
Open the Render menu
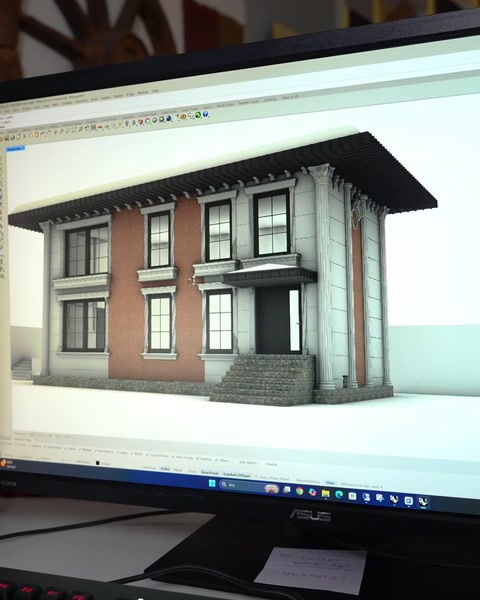point(118,96)
